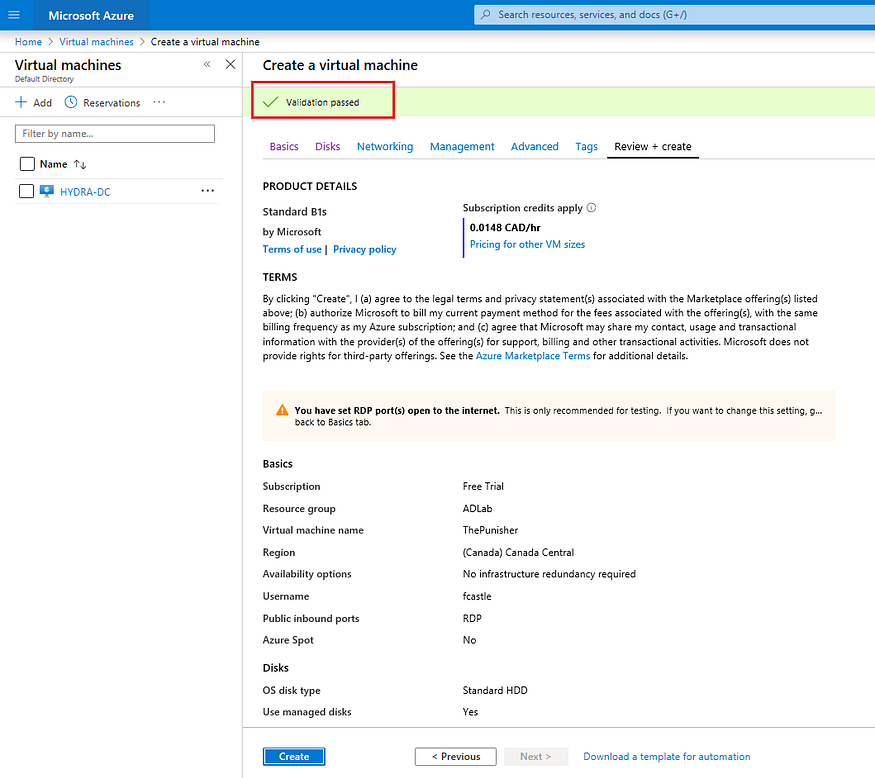Click the search icon in the top bar
Viewport: 875px width, 778px height.
click(489, 15)
